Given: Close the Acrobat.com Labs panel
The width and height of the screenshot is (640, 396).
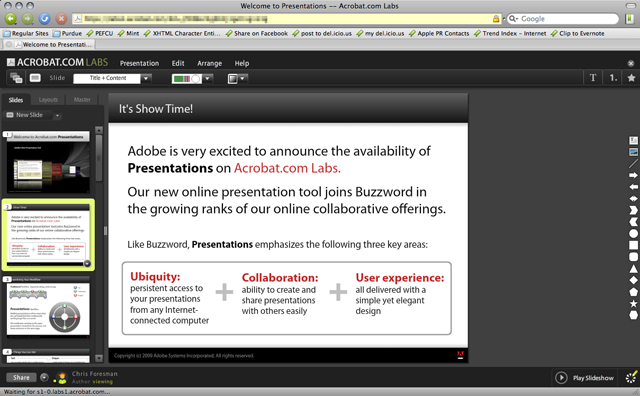Looking at the screenshot, I should pyautogui.click(x=631, y=63).
